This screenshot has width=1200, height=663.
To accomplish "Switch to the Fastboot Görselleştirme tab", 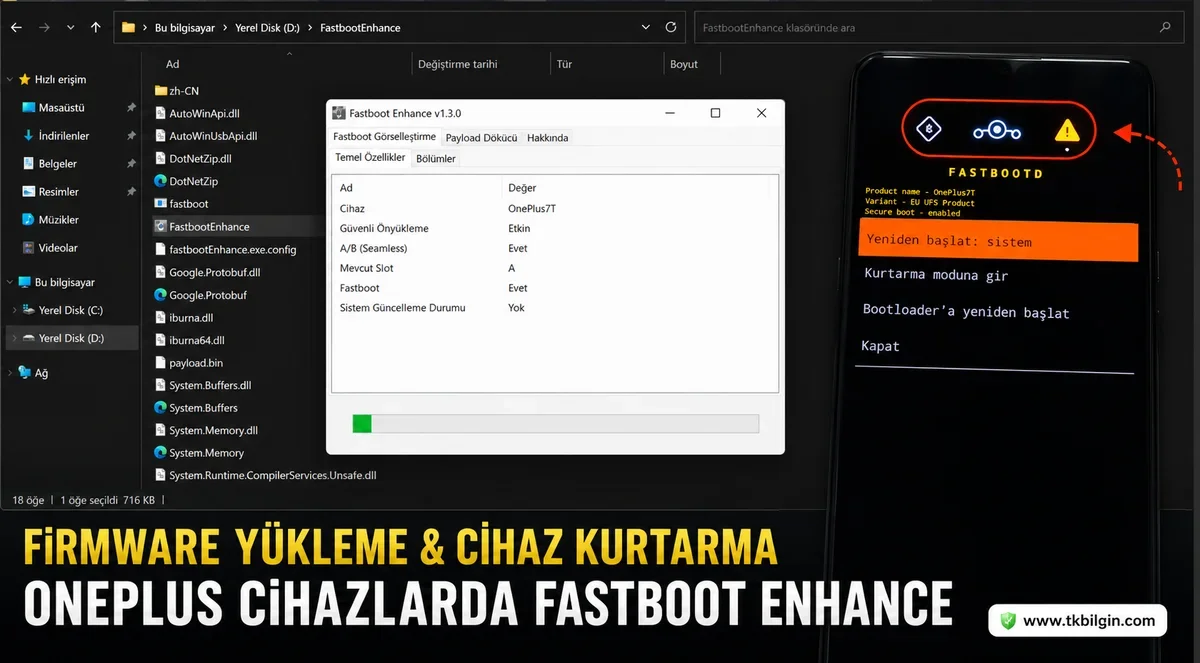I will click(x=384, y=137).
